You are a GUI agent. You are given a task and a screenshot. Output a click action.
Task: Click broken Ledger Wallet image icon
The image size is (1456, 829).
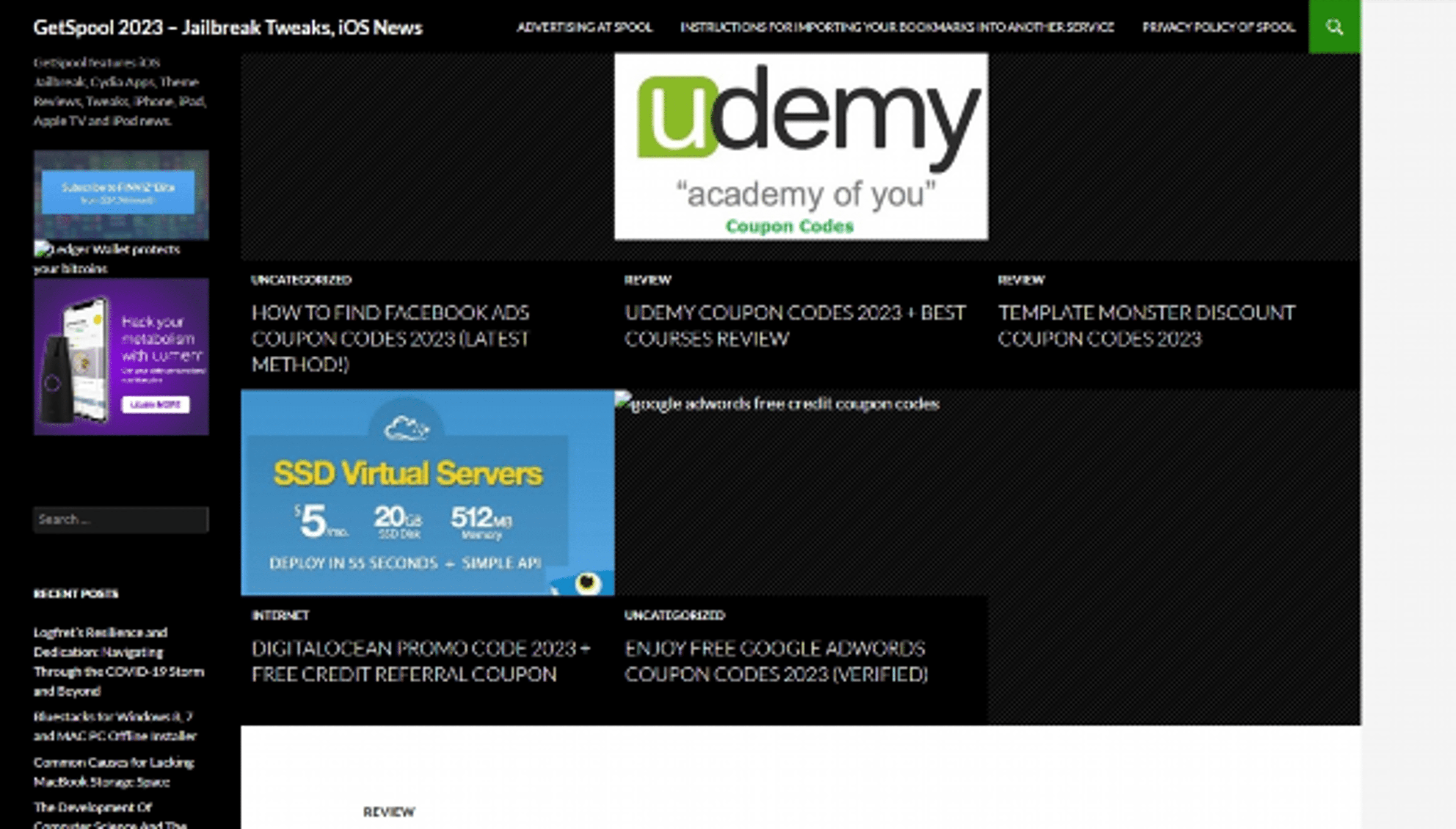42,248
